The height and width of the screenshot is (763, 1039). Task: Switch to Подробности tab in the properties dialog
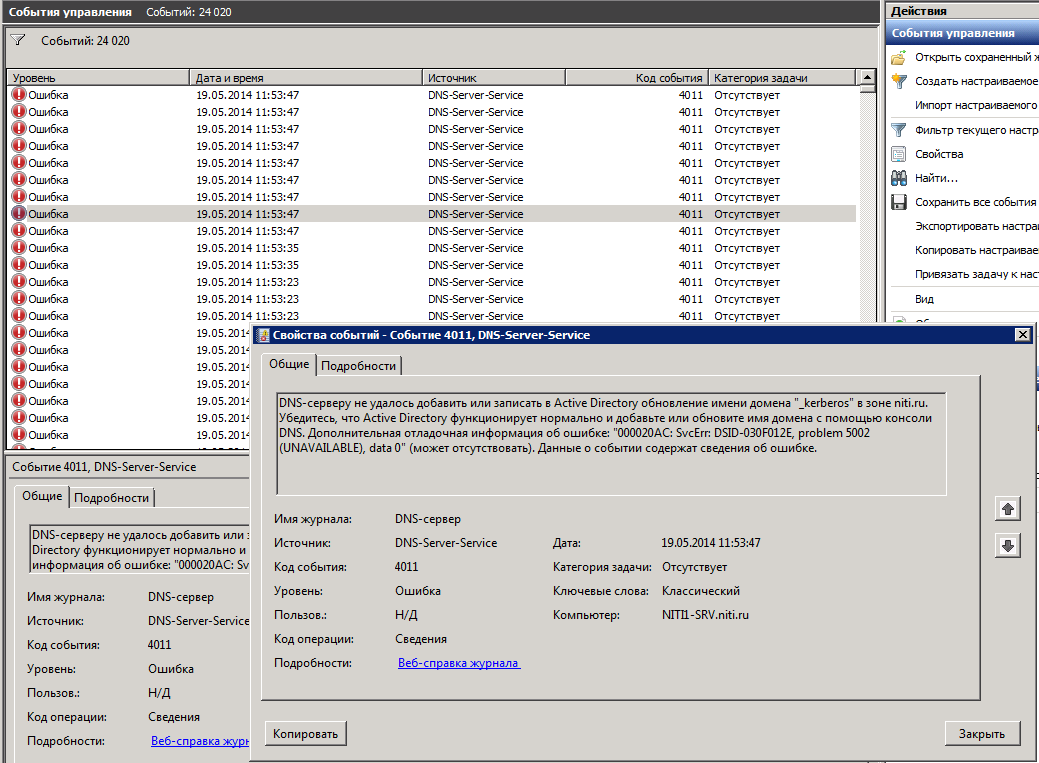[x=358, y=366]
